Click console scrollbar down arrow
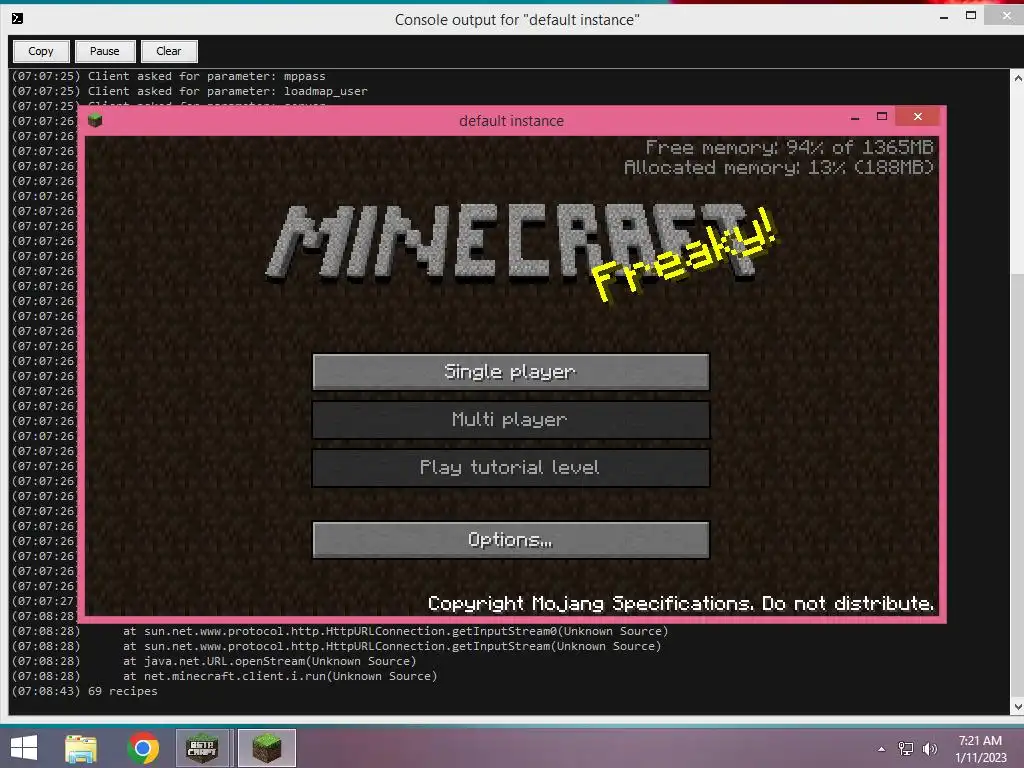 [x=1017, y=707]
